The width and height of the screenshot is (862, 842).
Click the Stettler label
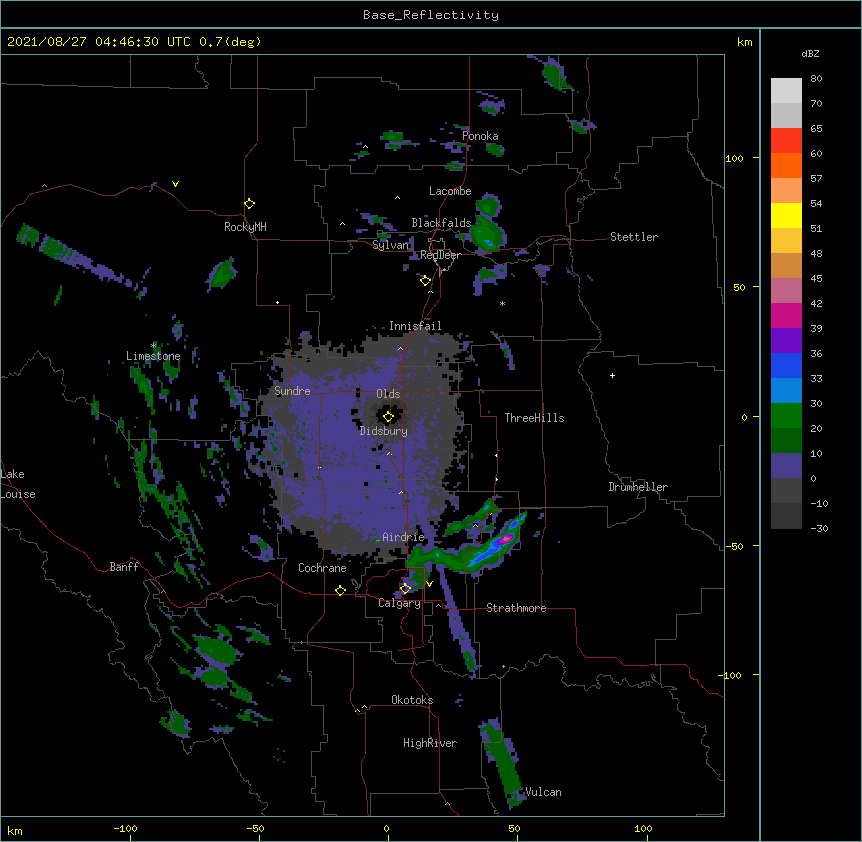point(634,237)
